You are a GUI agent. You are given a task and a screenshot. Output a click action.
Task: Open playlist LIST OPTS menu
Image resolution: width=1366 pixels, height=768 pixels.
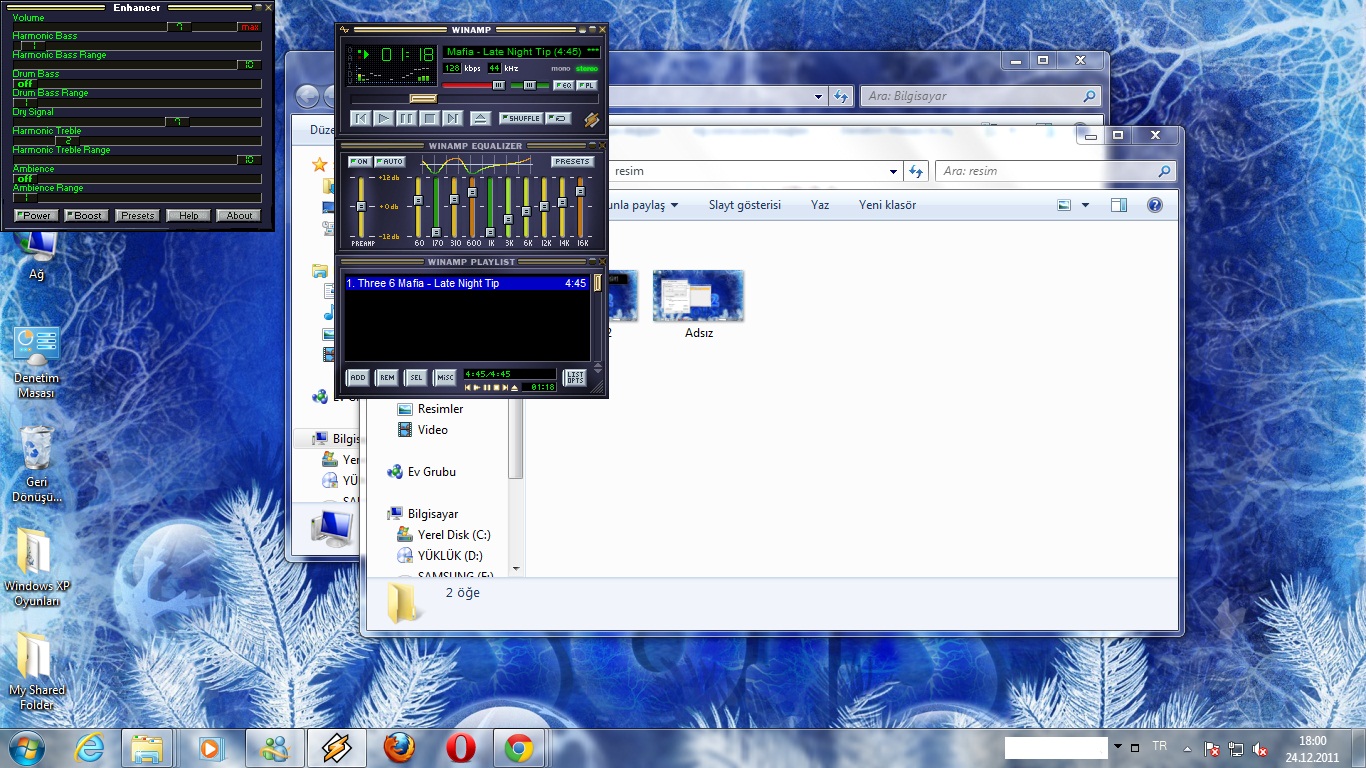(x=575, y=377)
